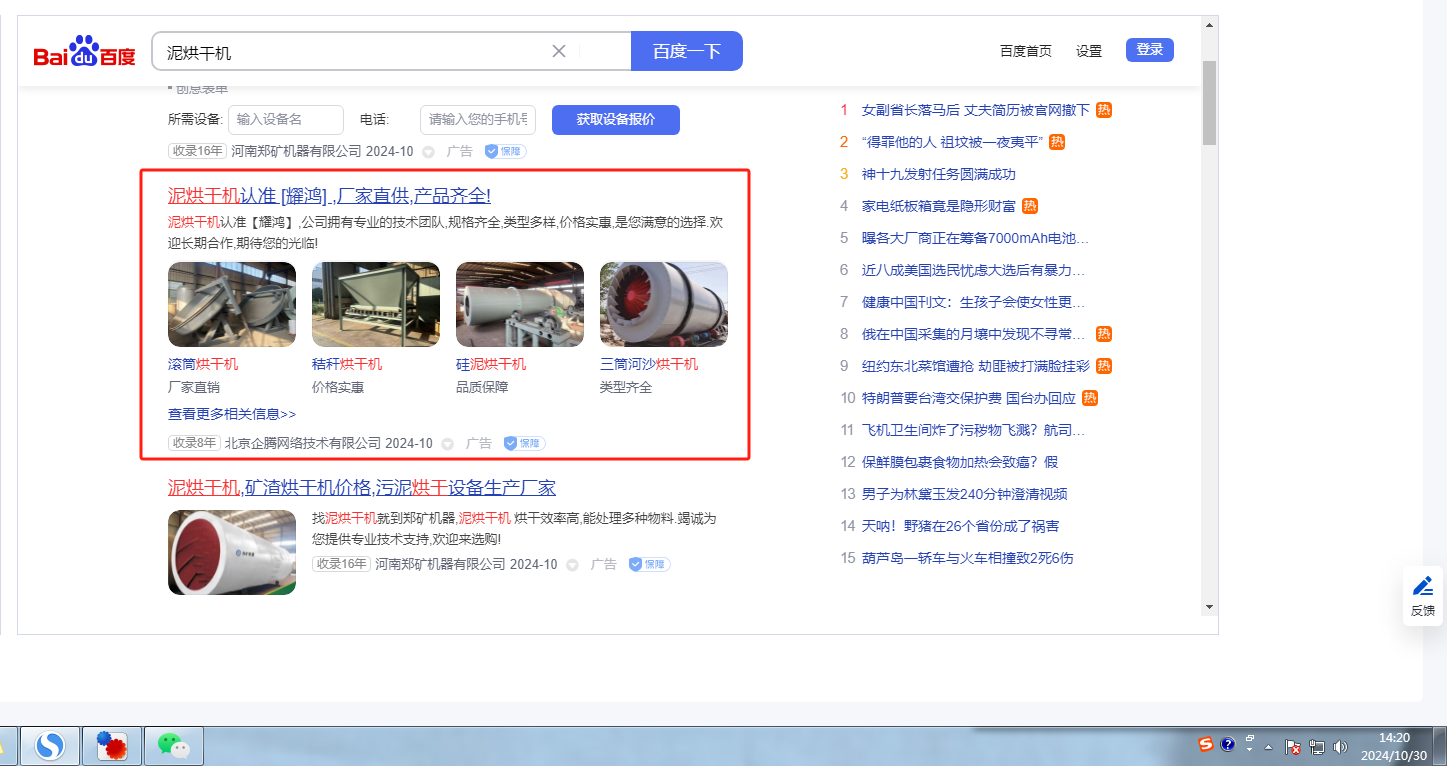Expand dropdown arrow beside 河南郑矿机器有限公司 2024-10 top listing
The image size is (1447, 766).
tap(428, 152)
